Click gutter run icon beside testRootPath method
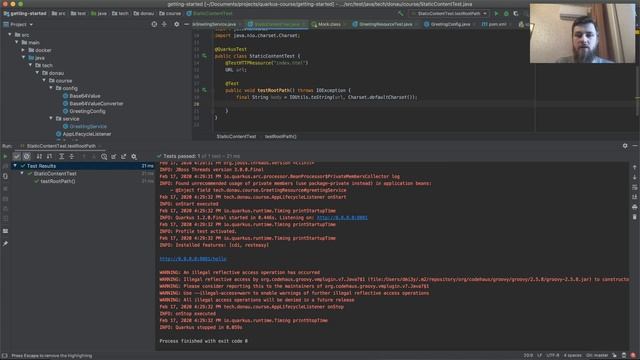This screenshot has height=360, width=640. [204, 90]
